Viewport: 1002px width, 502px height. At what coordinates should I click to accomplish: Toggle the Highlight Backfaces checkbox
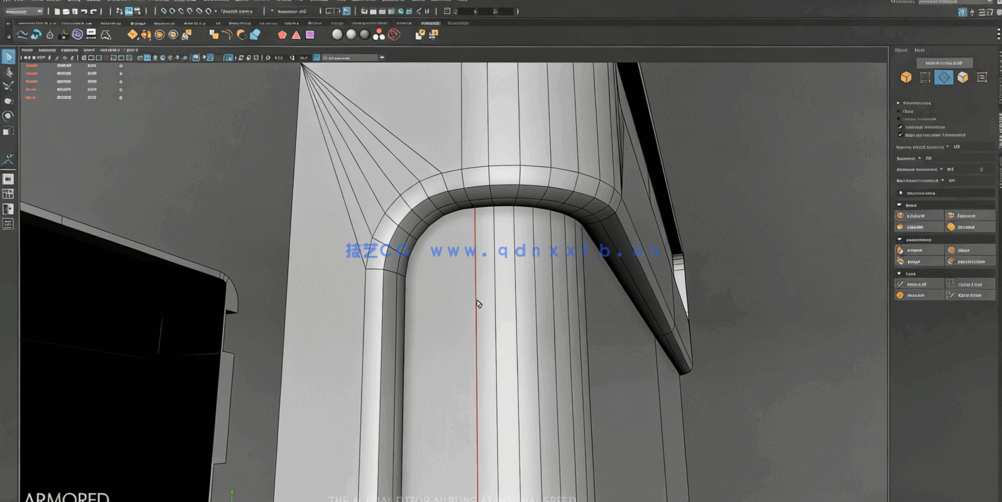pyautogui.click(x=900, y=127)
